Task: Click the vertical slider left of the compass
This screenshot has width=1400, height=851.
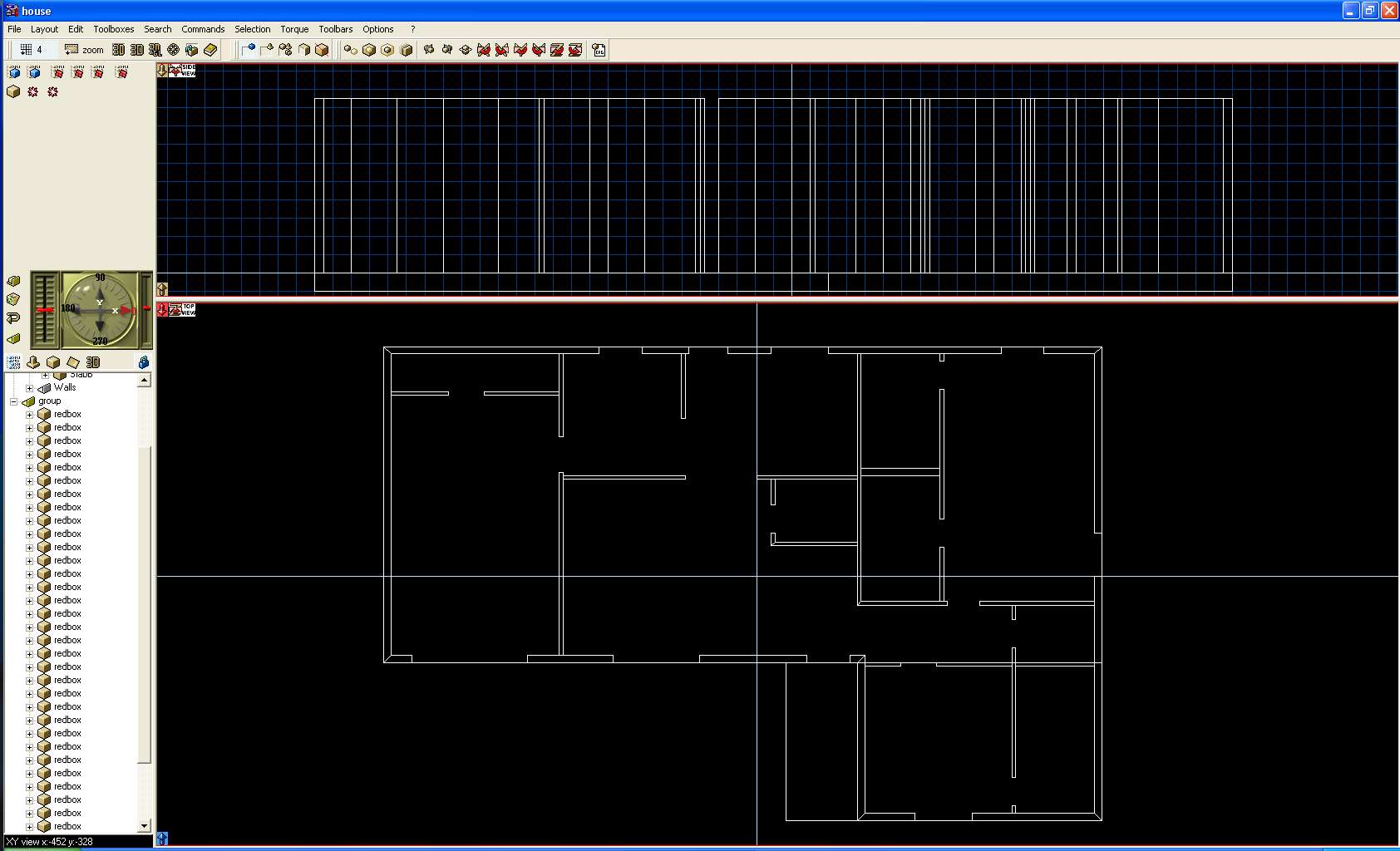Action: pos(44,309)
